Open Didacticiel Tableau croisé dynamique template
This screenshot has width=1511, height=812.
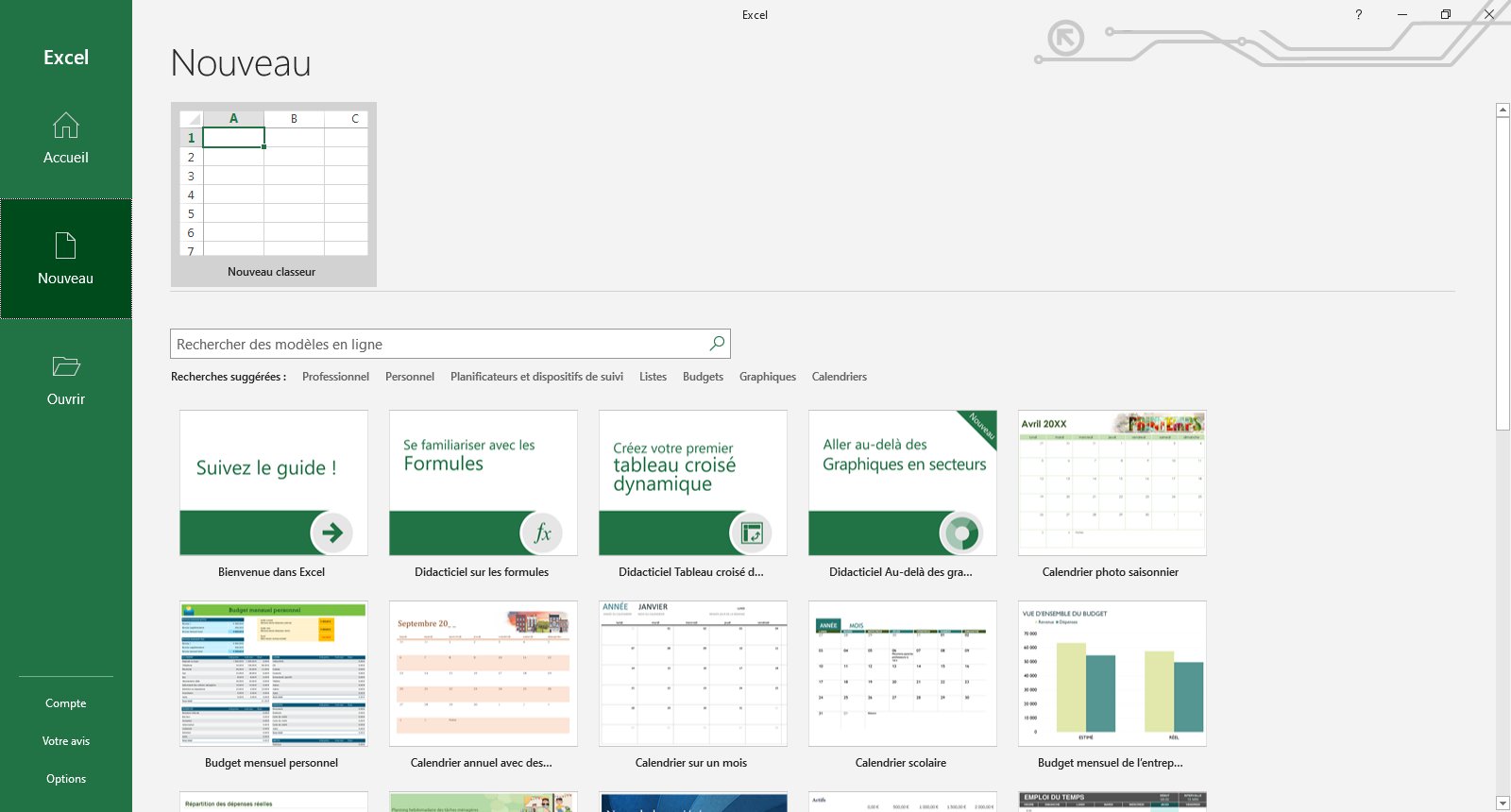click(x=693, y=482)
